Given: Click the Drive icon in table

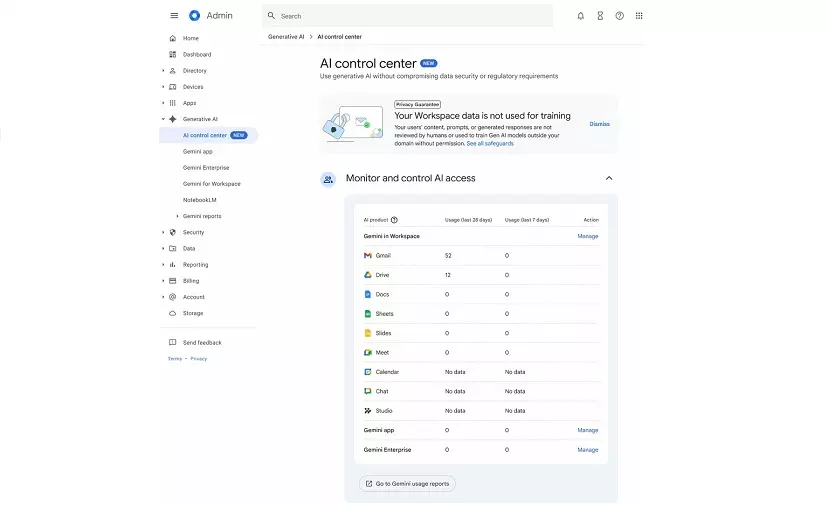Looking at the screenshot, I should (x=368, y=275).
